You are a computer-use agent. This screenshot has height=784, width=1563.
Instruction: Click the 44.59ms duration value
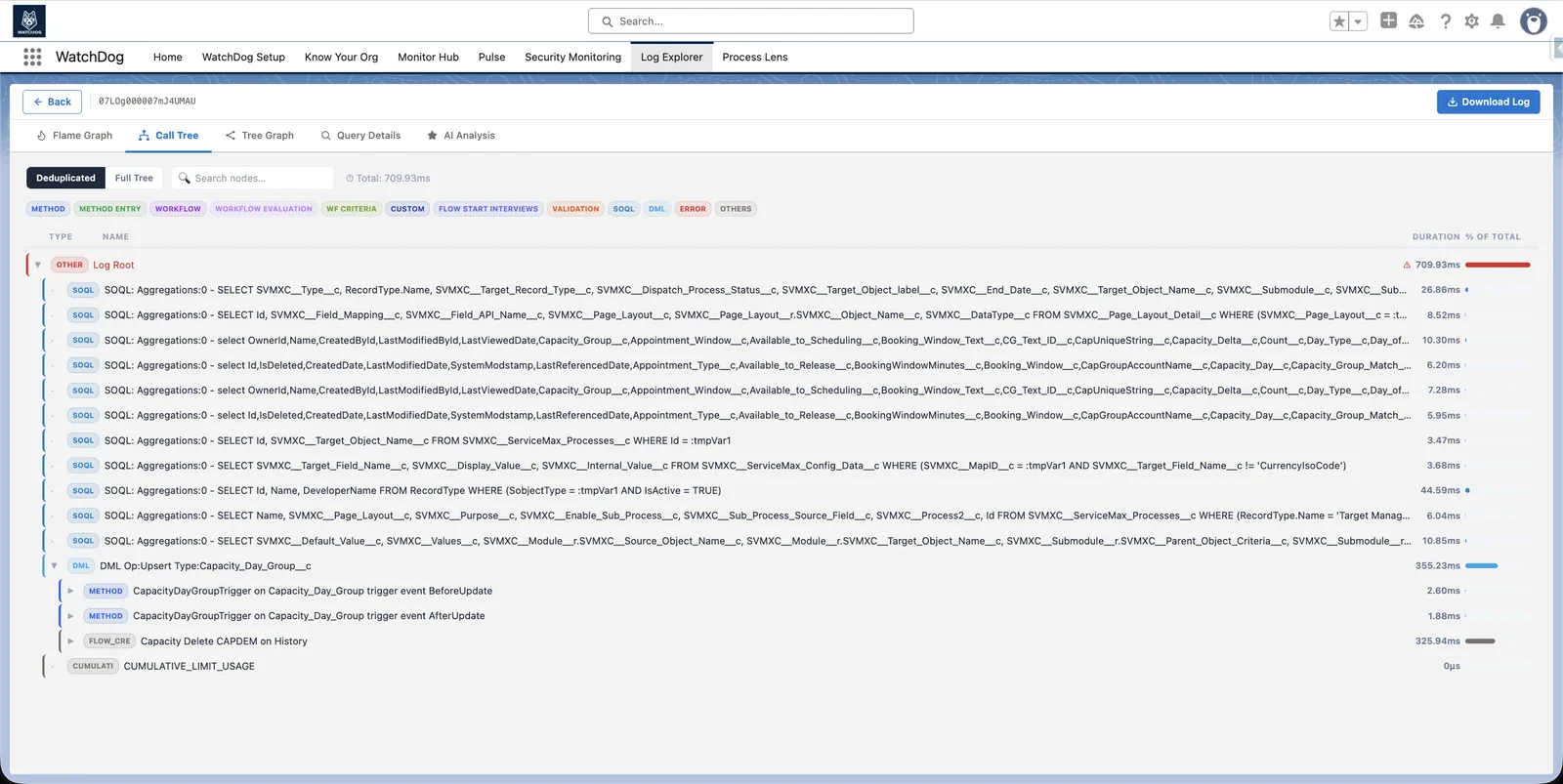tap(1440, 491)
